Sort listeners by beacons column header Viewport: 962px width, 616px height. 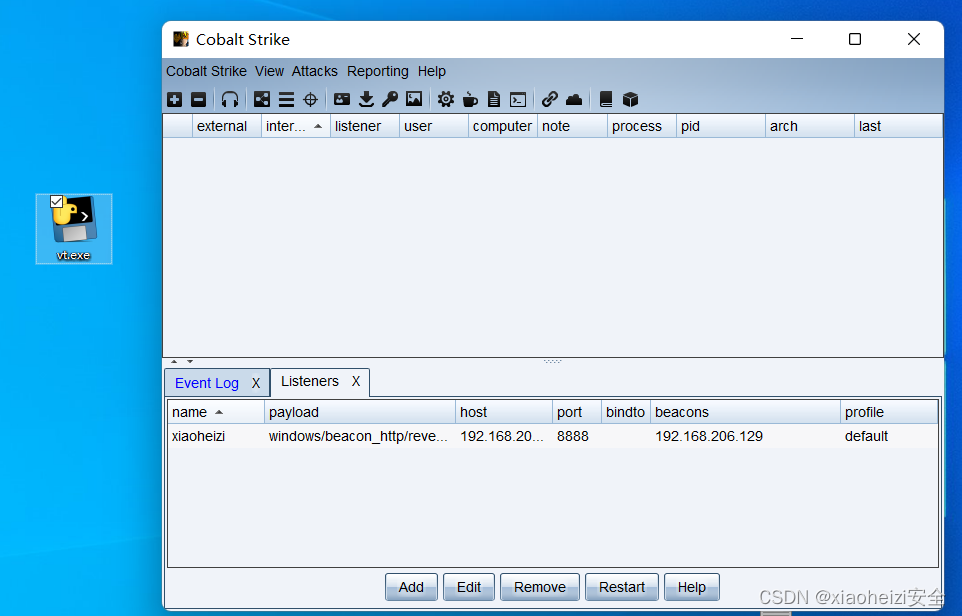[745, 412]
